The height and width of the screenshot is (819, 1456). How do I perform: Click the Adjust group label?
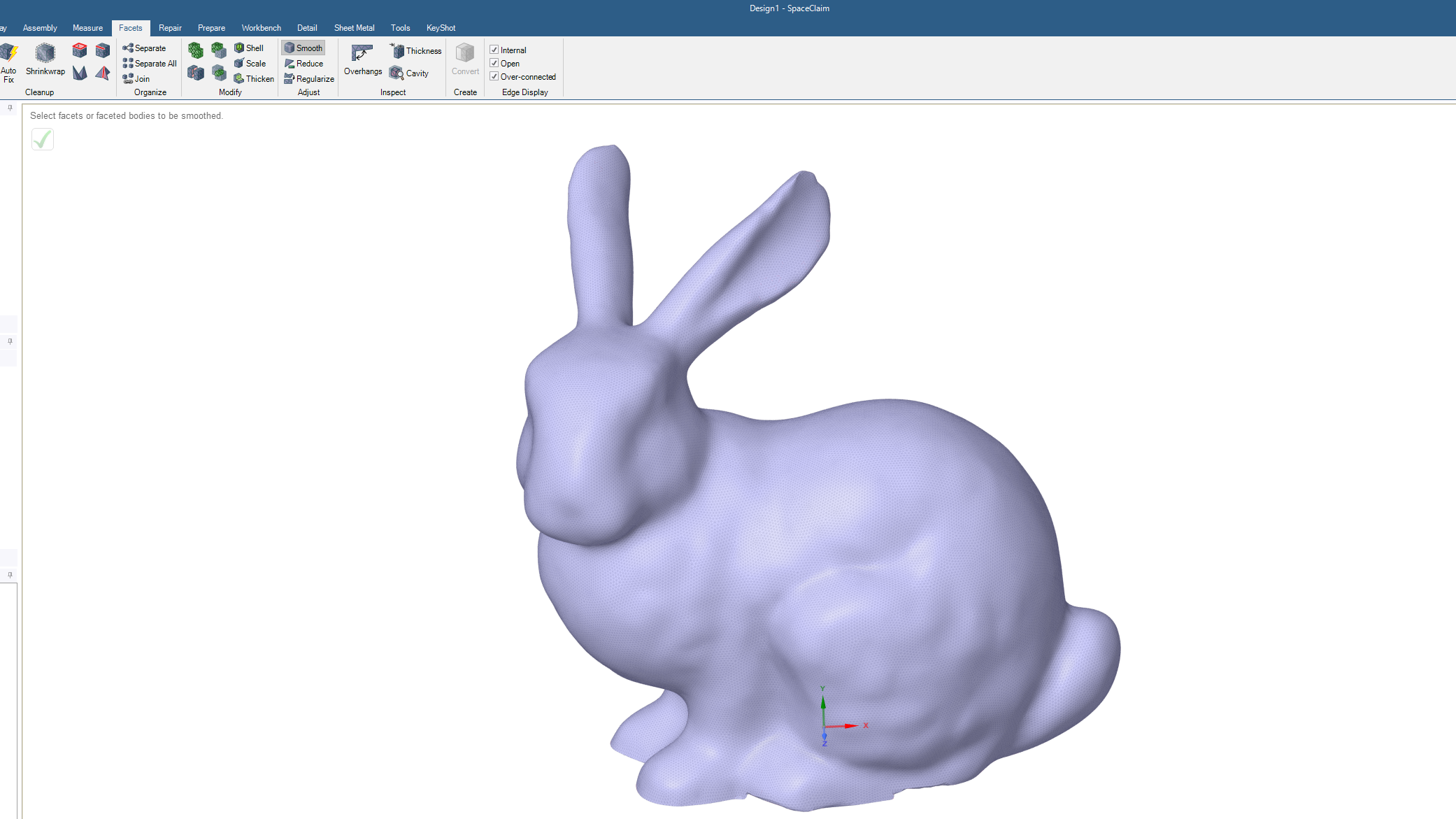[308, 92]
